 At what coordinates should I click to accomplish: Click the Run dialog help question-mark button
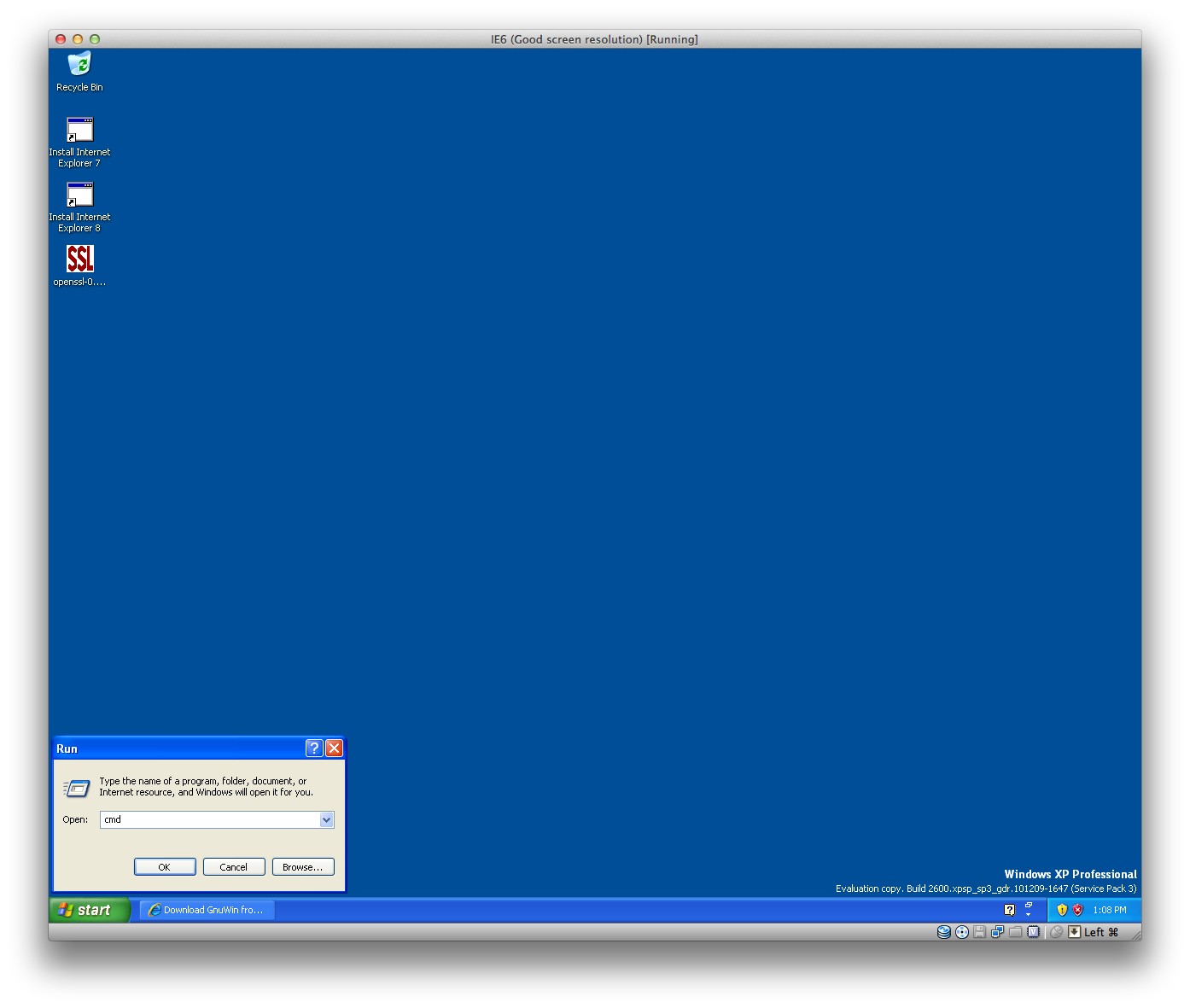tap(314, 749)
